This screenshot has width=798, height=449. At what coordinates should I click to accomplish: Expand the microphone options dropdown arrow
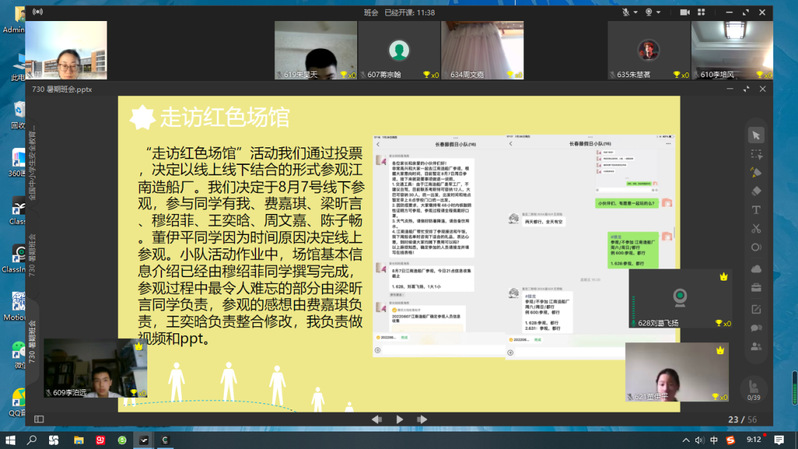click(x=636, y=13)
